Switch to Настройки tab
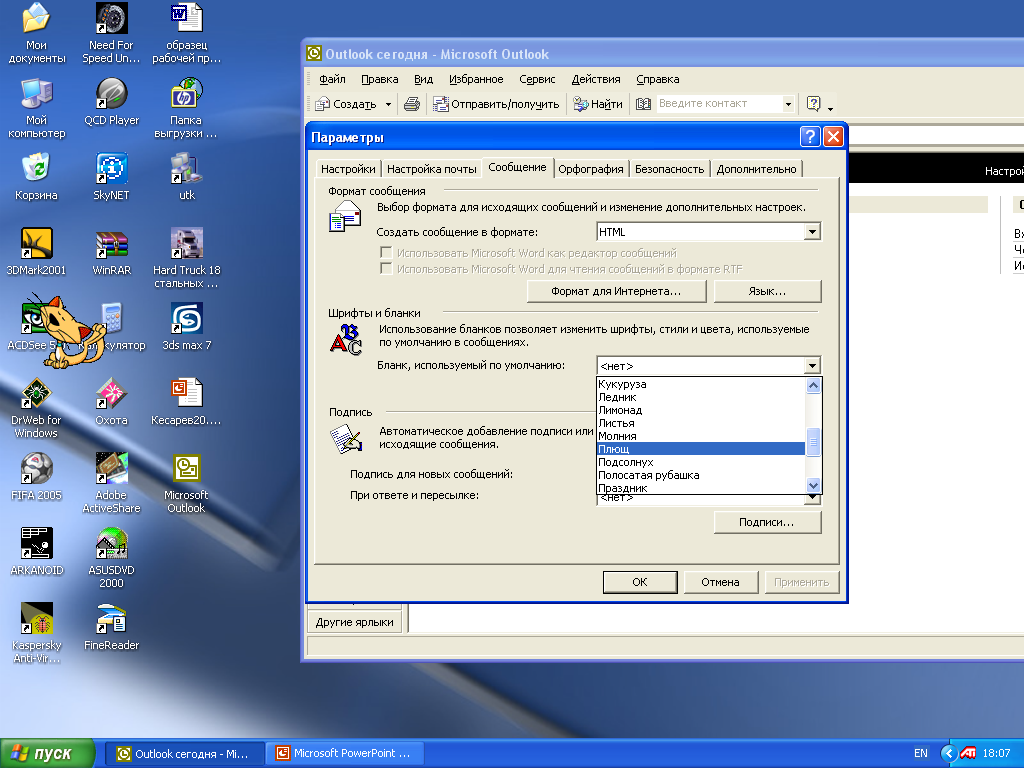This screenshot has height=768, width=1024. (x=348, y=169)
